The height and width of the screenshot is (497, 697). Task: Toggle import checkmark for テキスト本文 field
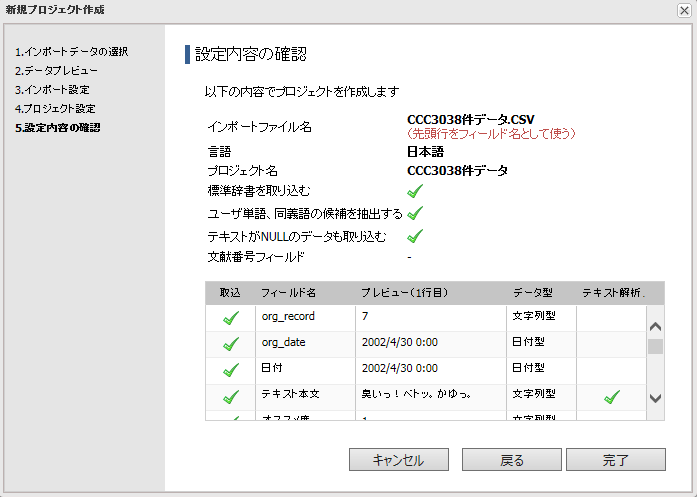[231, 397]
